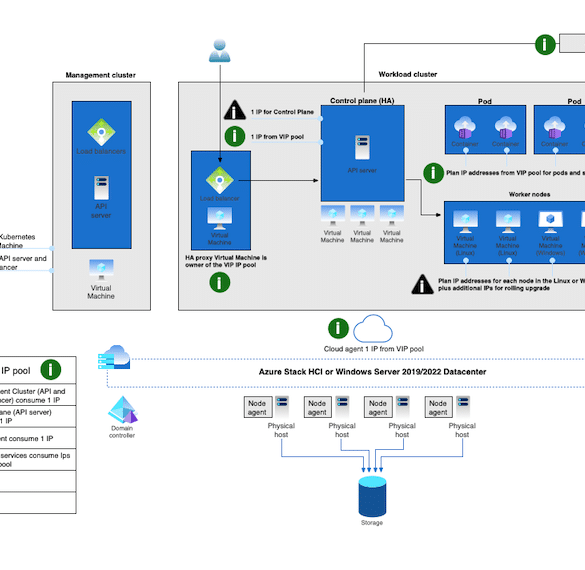The height and width of the screenshot is (570, 585).
Task: Click 'Azure Stack HCI or Windows Server' heading
Action: [372, 372]
